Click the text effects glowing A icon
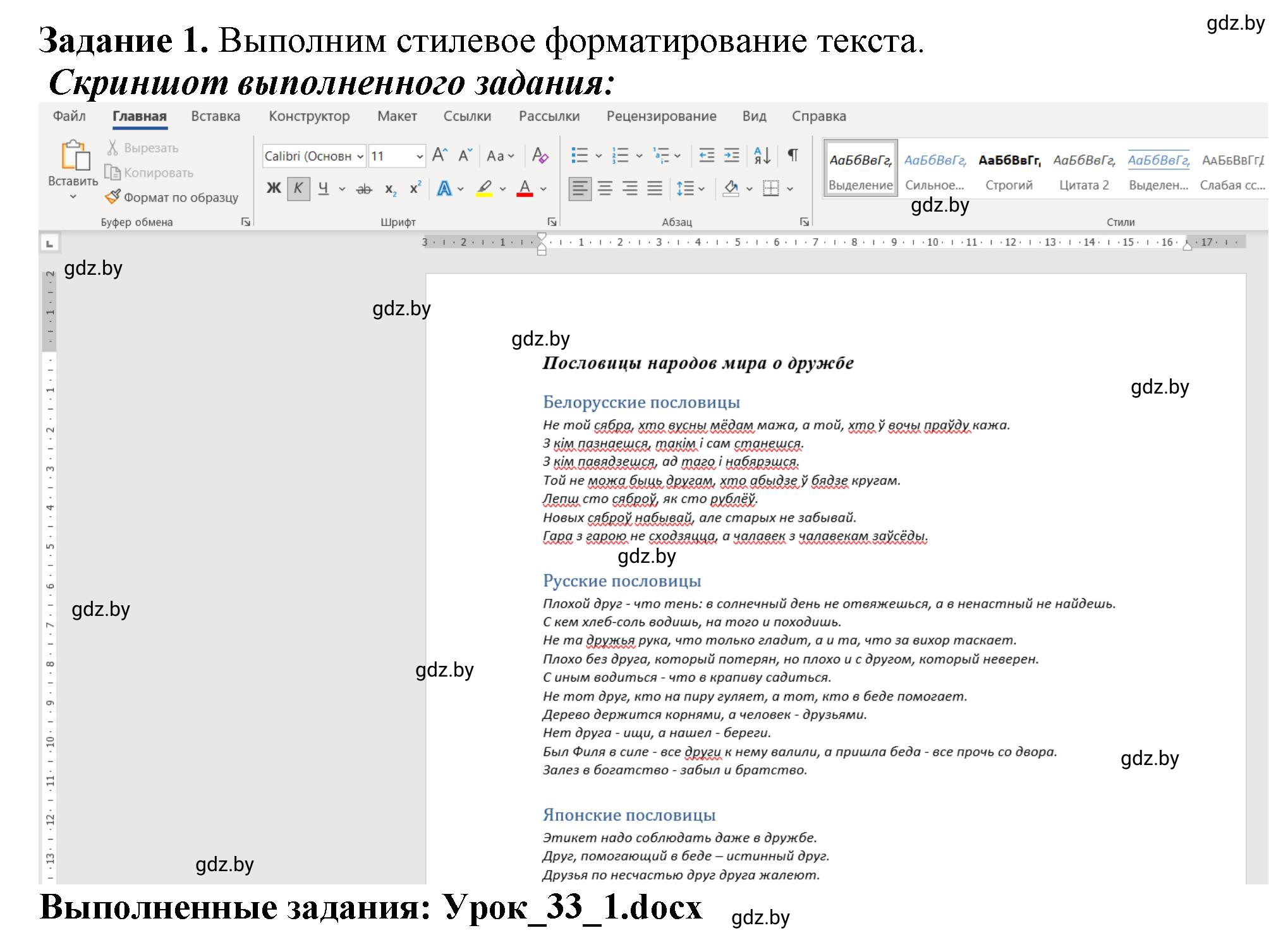1288x952 pixels. (444, 188)
